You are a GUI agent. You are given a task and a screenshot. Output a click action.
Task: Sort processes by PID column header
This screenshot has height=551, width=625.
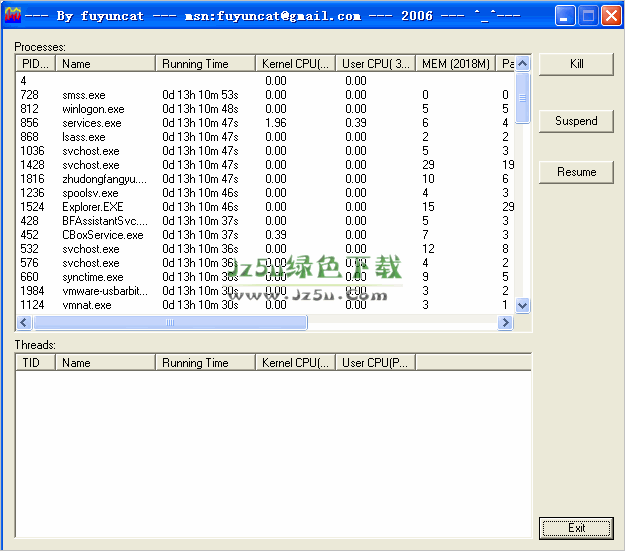[35, 64]
